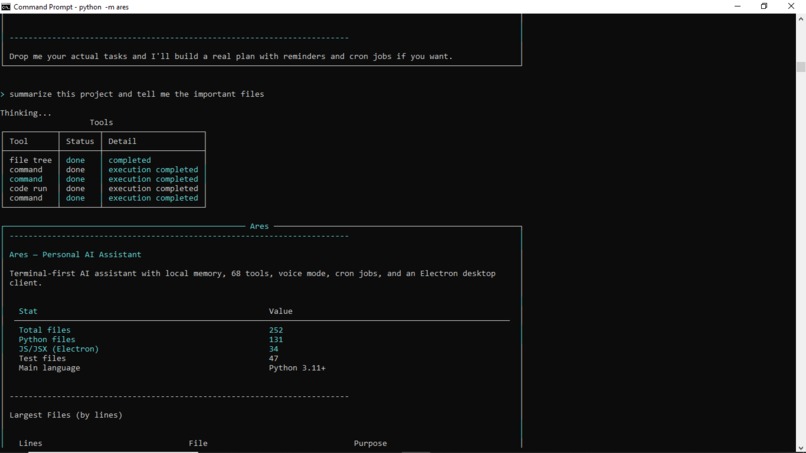Viewport: 806px width, 453px height.
Task: Click the 'Python files' stat label
Action: pos(47,339)
